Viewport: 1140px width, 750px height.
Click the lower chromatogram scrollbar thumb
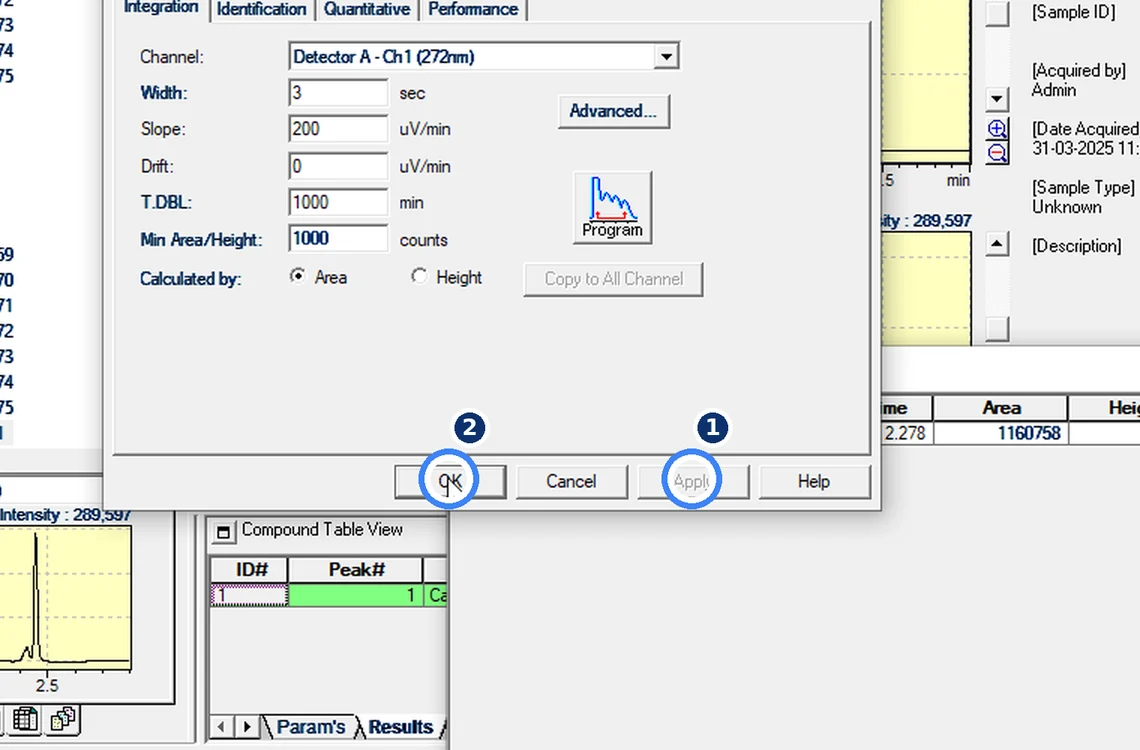tap(998, 328)
